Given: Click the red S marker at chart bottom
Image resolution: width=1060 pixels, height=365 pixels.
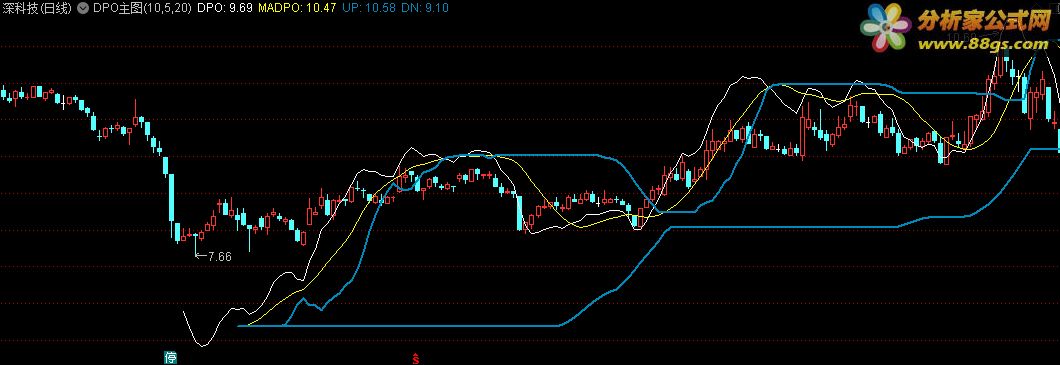Looking at the screenshot, I should pos(416,358).
